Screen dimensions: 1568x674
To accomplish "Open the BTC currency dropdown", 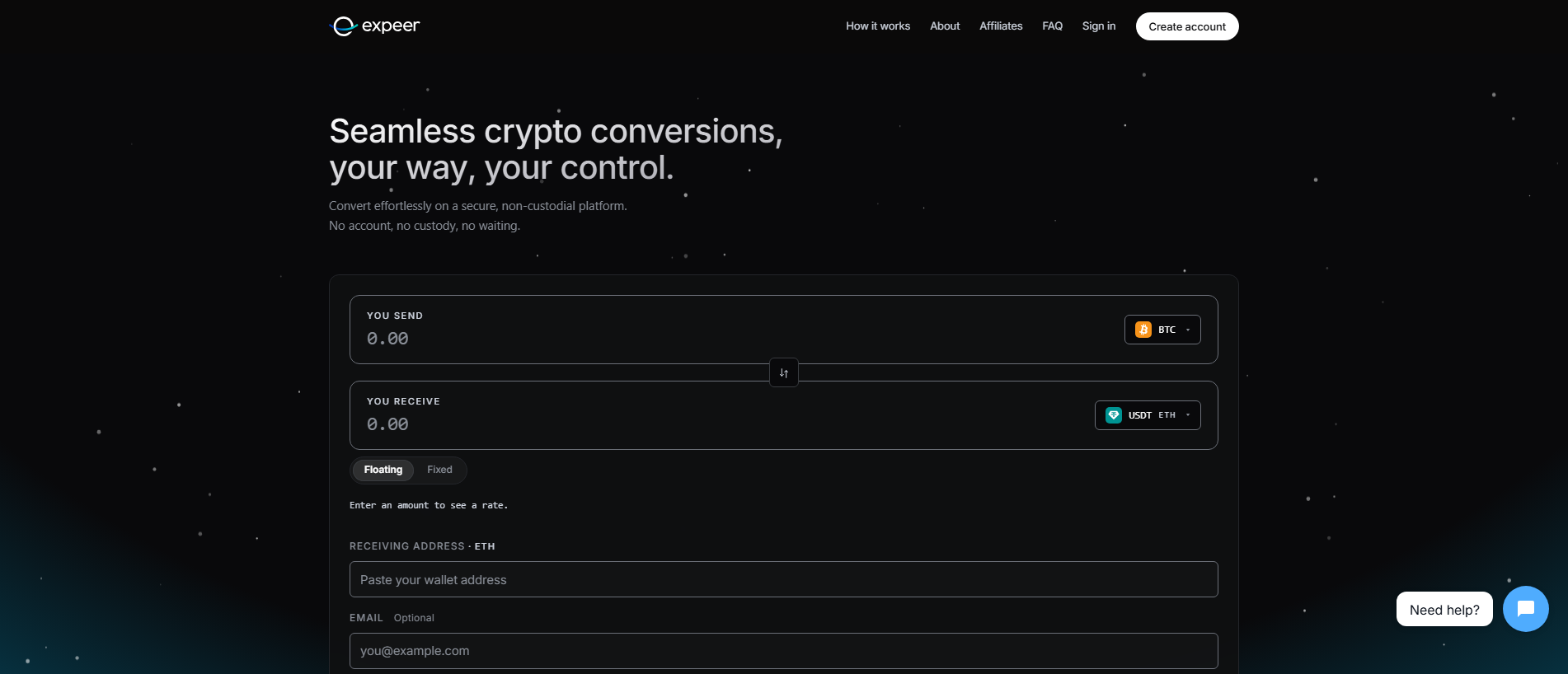I will pyautogui.click(x=1162, y=330).
